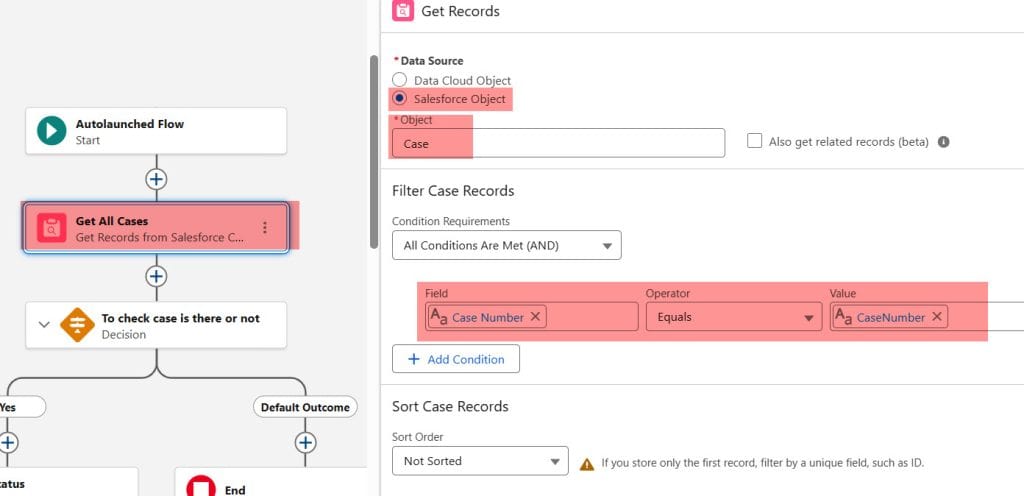Screen dimensions: 1024x496
Task: Select the To check case decision element
Action: pyautogui.click(x=156, y=324)
